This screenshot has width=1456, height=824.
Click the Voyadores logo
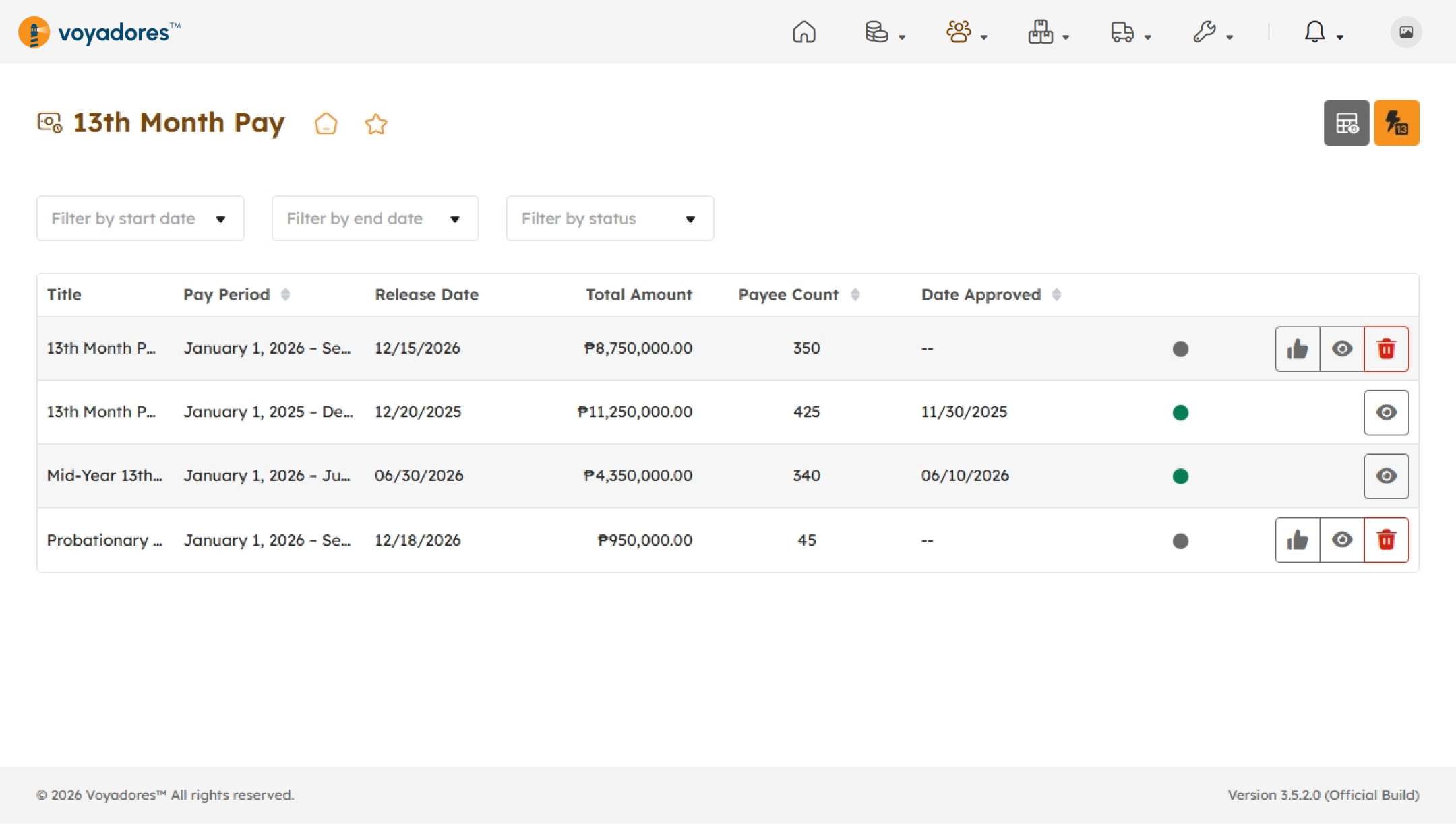click(100, 32)
